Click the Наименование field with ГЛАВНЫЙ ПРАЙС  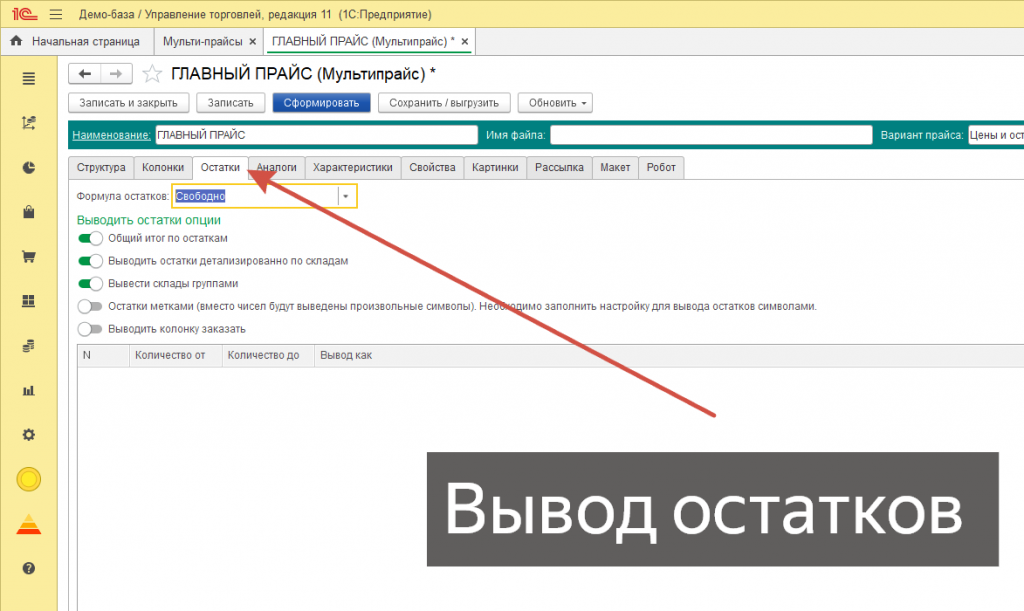tap(317, 135)
